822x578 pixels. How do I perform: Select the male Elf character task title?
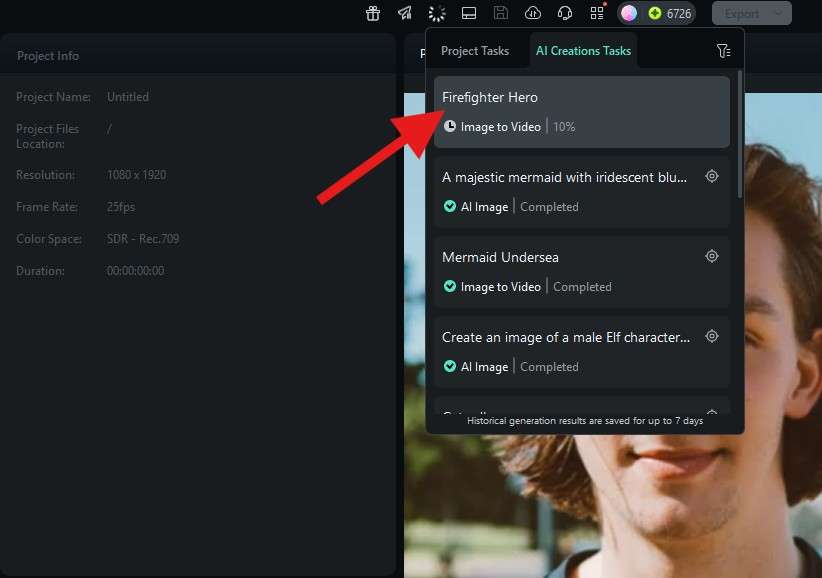[x=566, y=337]
